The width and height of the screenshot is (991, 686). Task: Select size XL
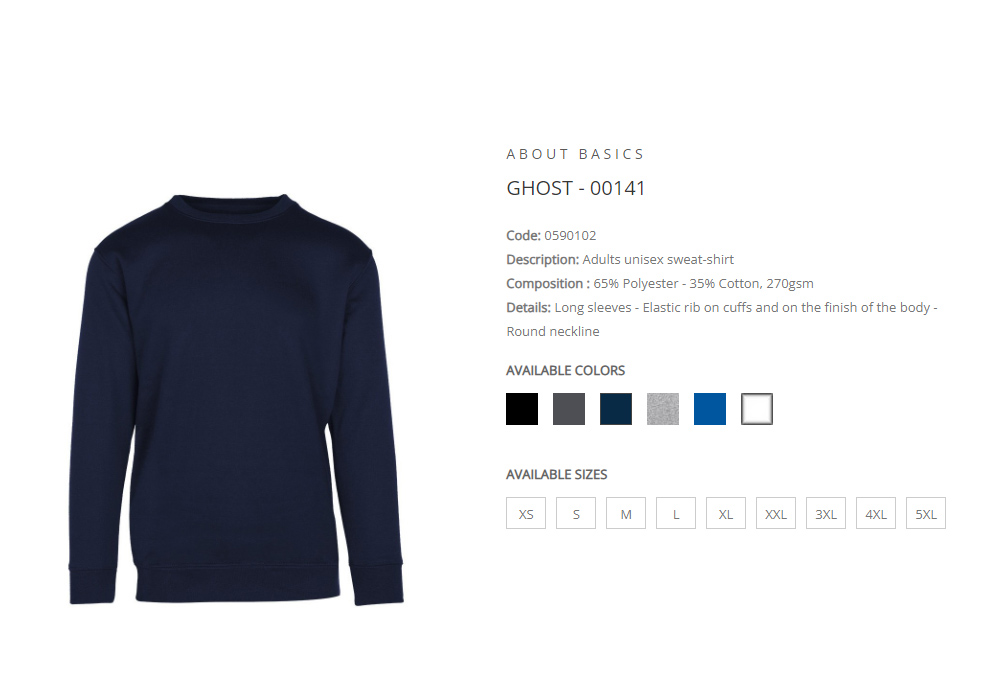(726, 513)
